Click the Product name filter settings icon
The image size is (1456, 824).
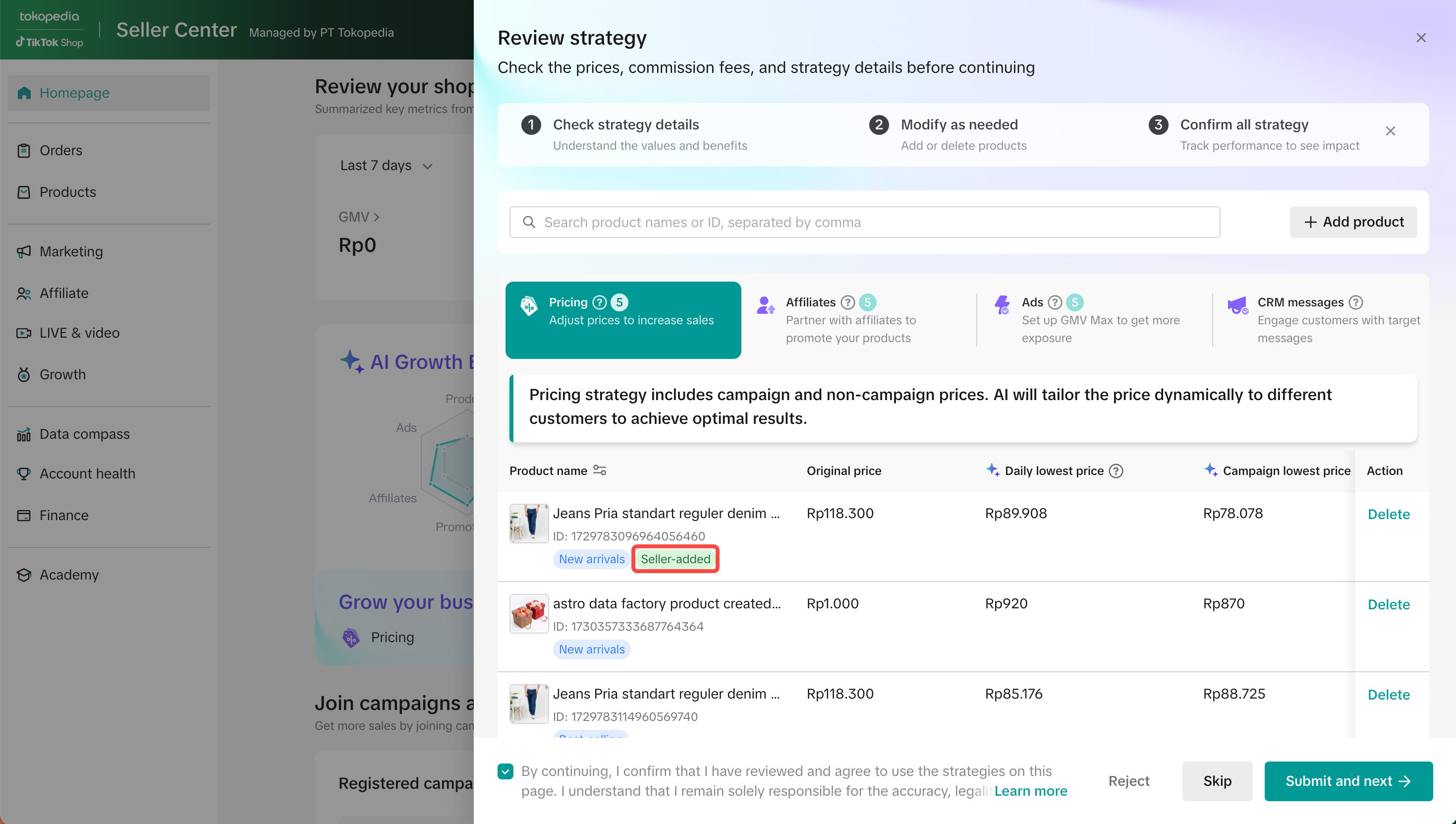(x=600, y=471)
